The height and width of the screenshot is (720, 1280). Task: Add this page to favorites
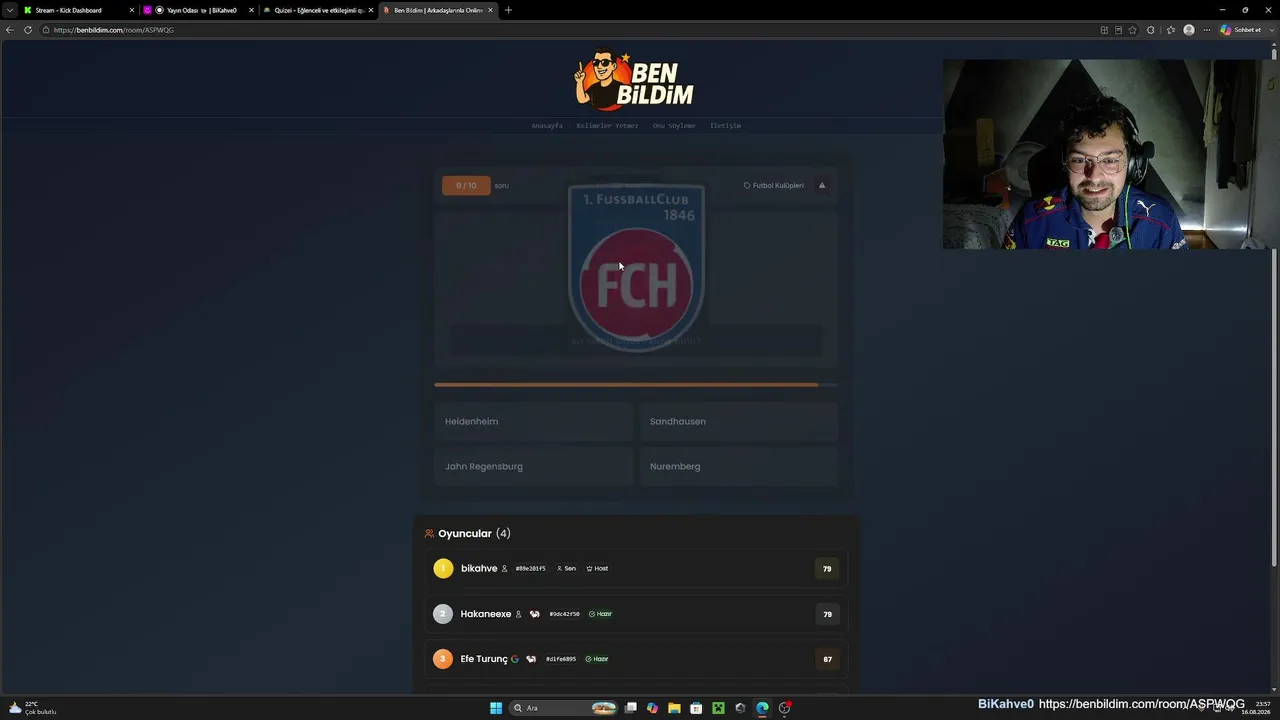(1132, 30)
